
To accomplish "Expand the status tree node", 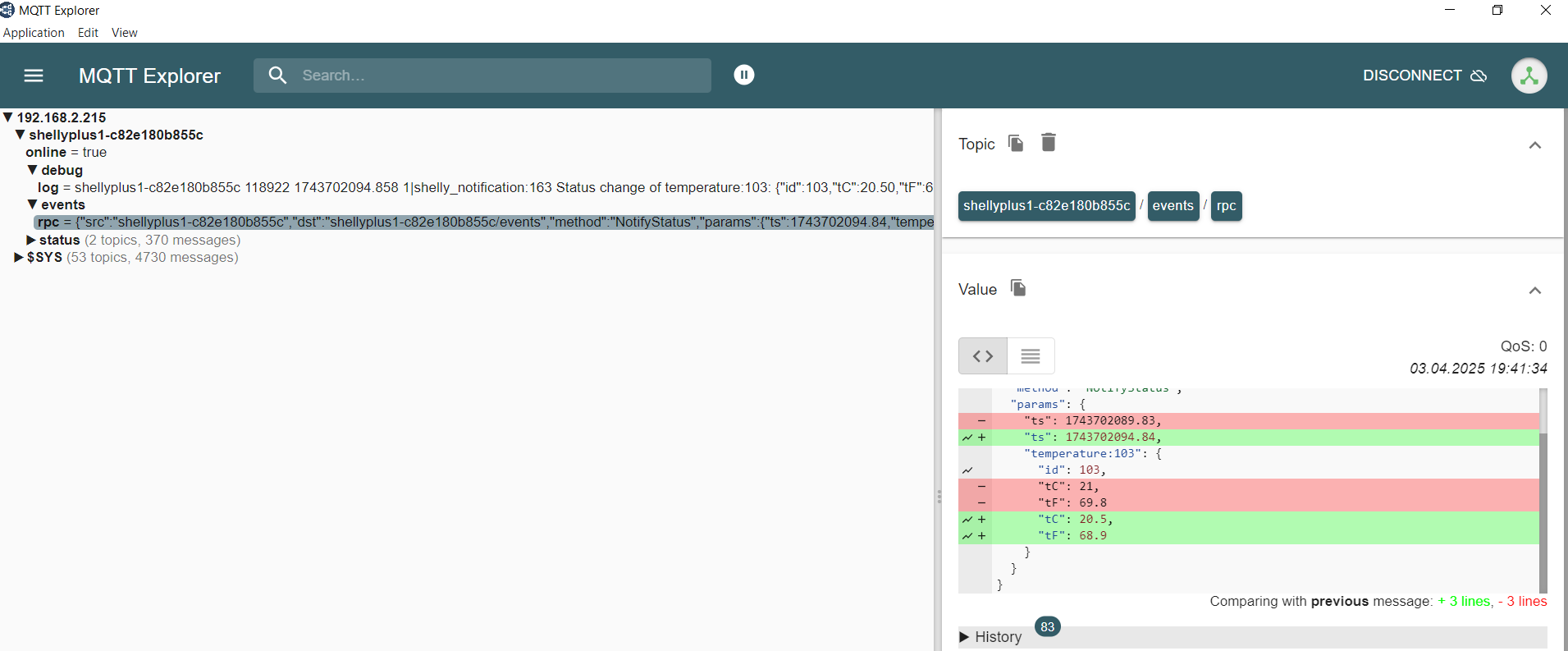I will tap(31, 240).
